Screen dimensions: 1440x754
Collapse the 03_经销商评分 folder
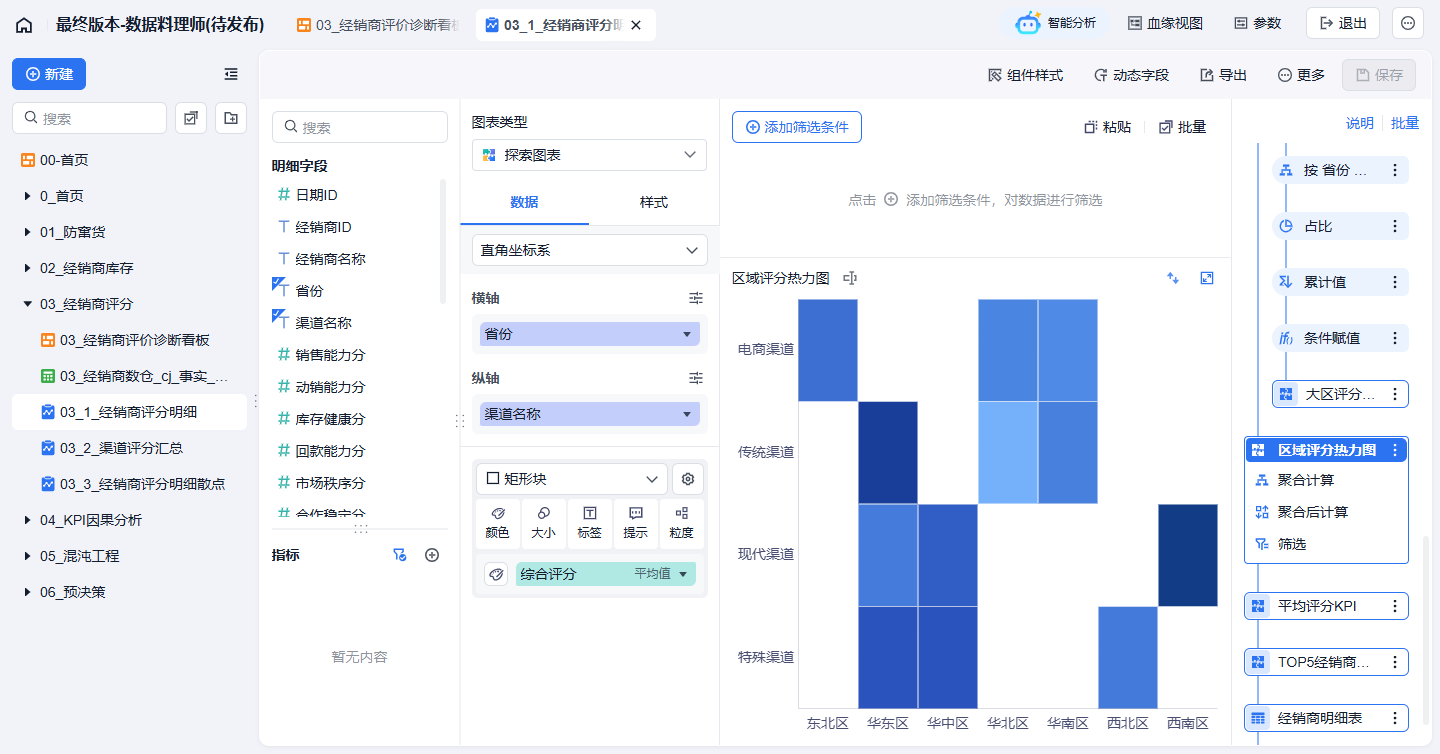coord(27,304)
